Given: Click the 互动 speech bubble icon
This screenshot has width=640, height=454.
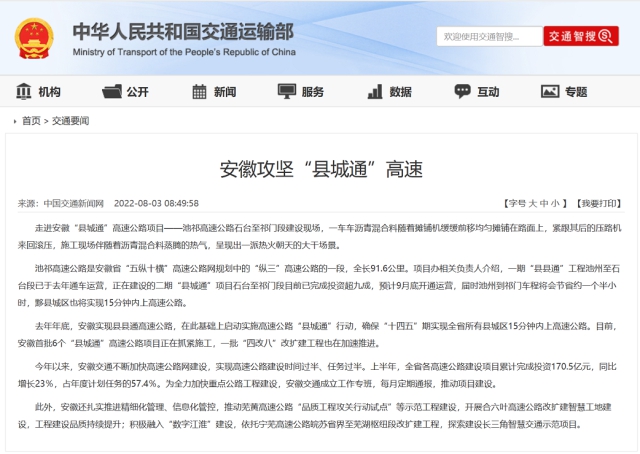Looking at the screenshot, I should 462,92.
